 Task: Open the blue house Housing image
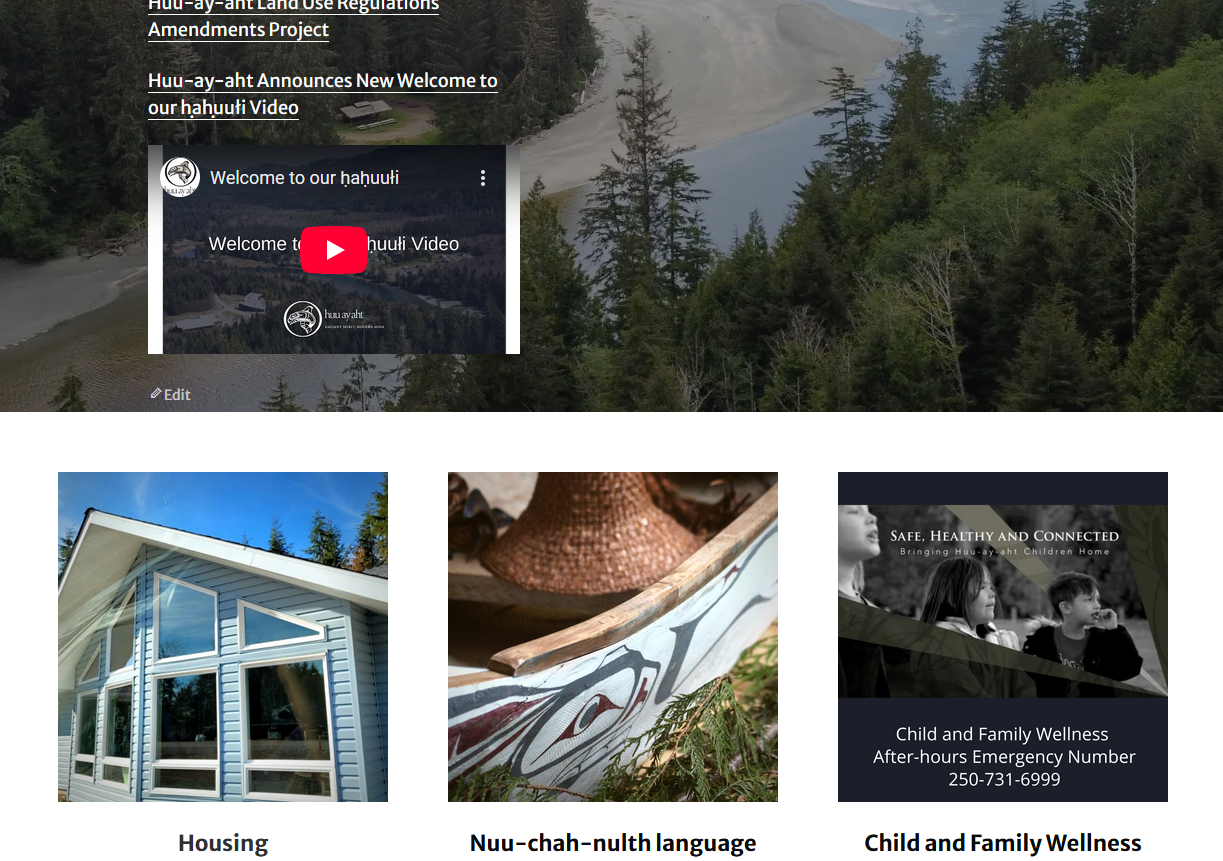(223, 637)
